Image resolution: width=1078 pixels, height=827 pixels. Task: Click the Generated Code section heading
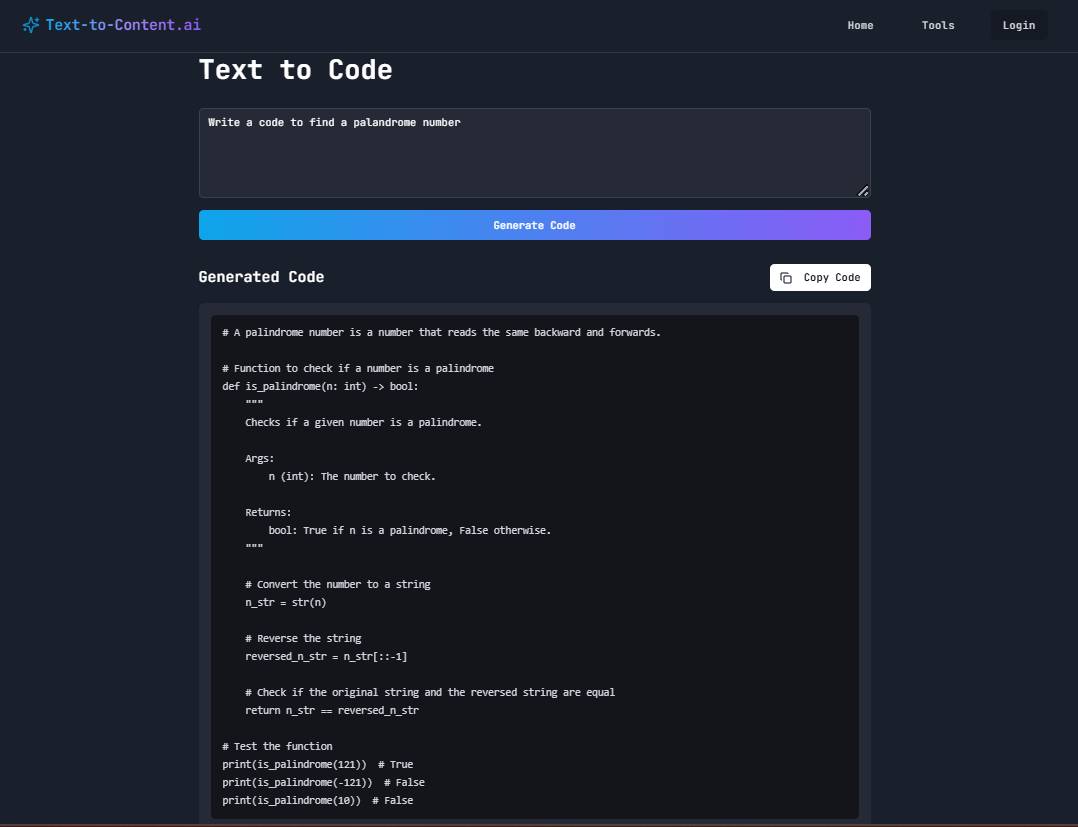pos(261,277)
